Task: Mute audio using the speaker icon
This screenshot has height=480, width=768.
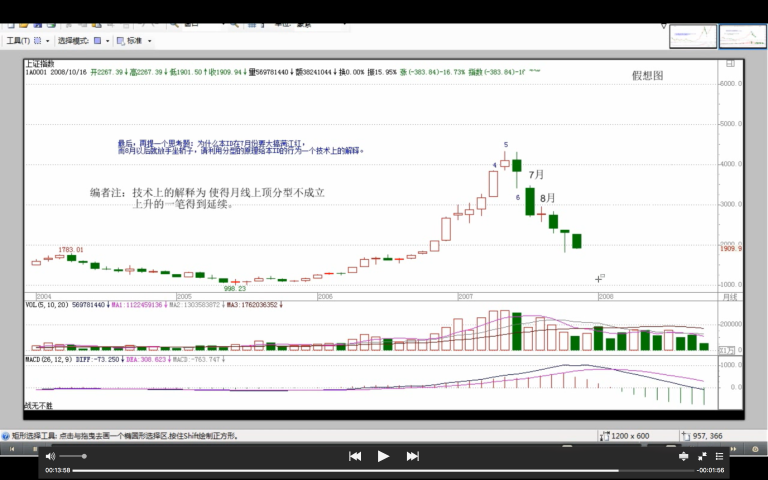Action: click(50, 456)
